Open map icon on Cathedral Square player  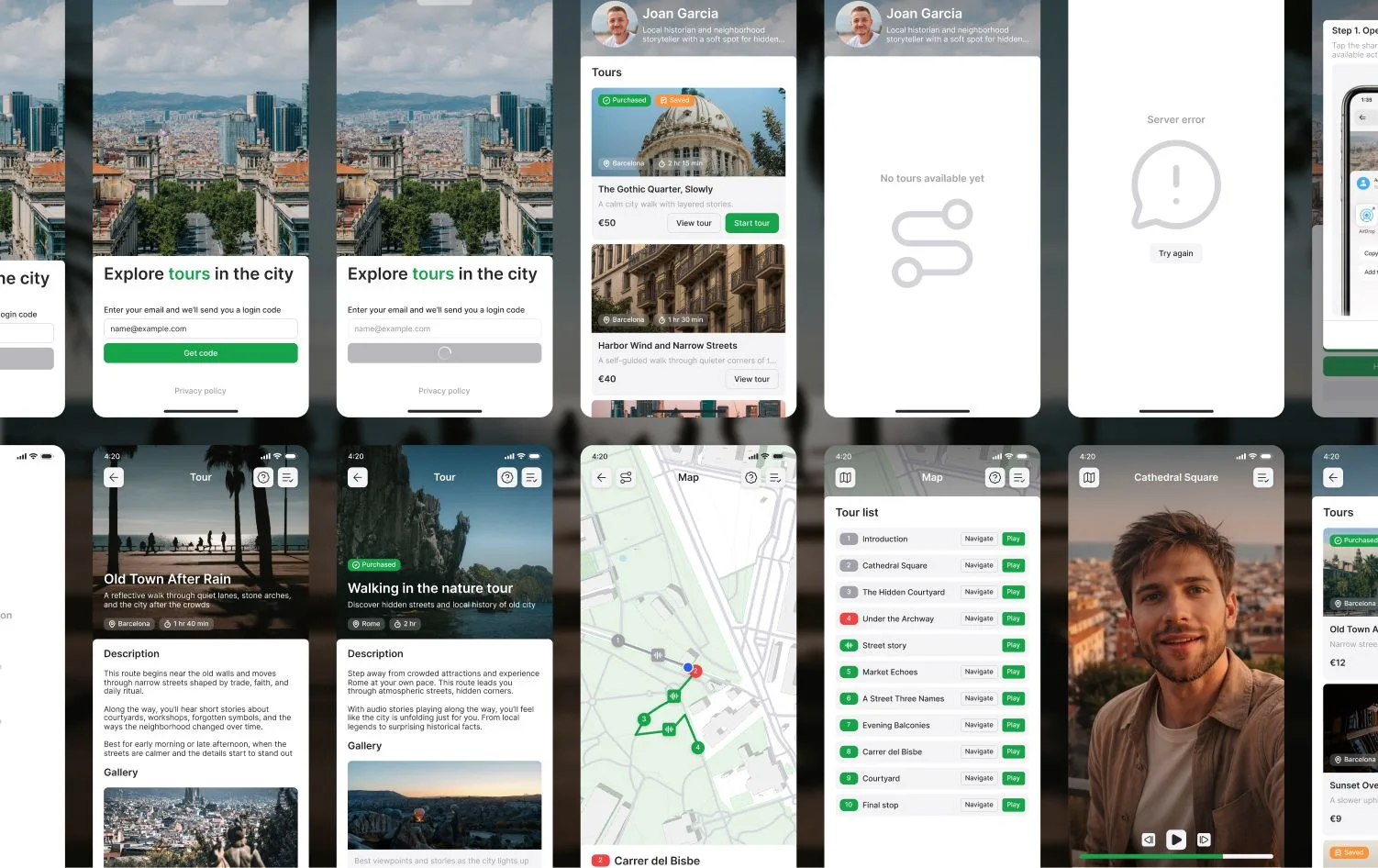(1089, 477)
